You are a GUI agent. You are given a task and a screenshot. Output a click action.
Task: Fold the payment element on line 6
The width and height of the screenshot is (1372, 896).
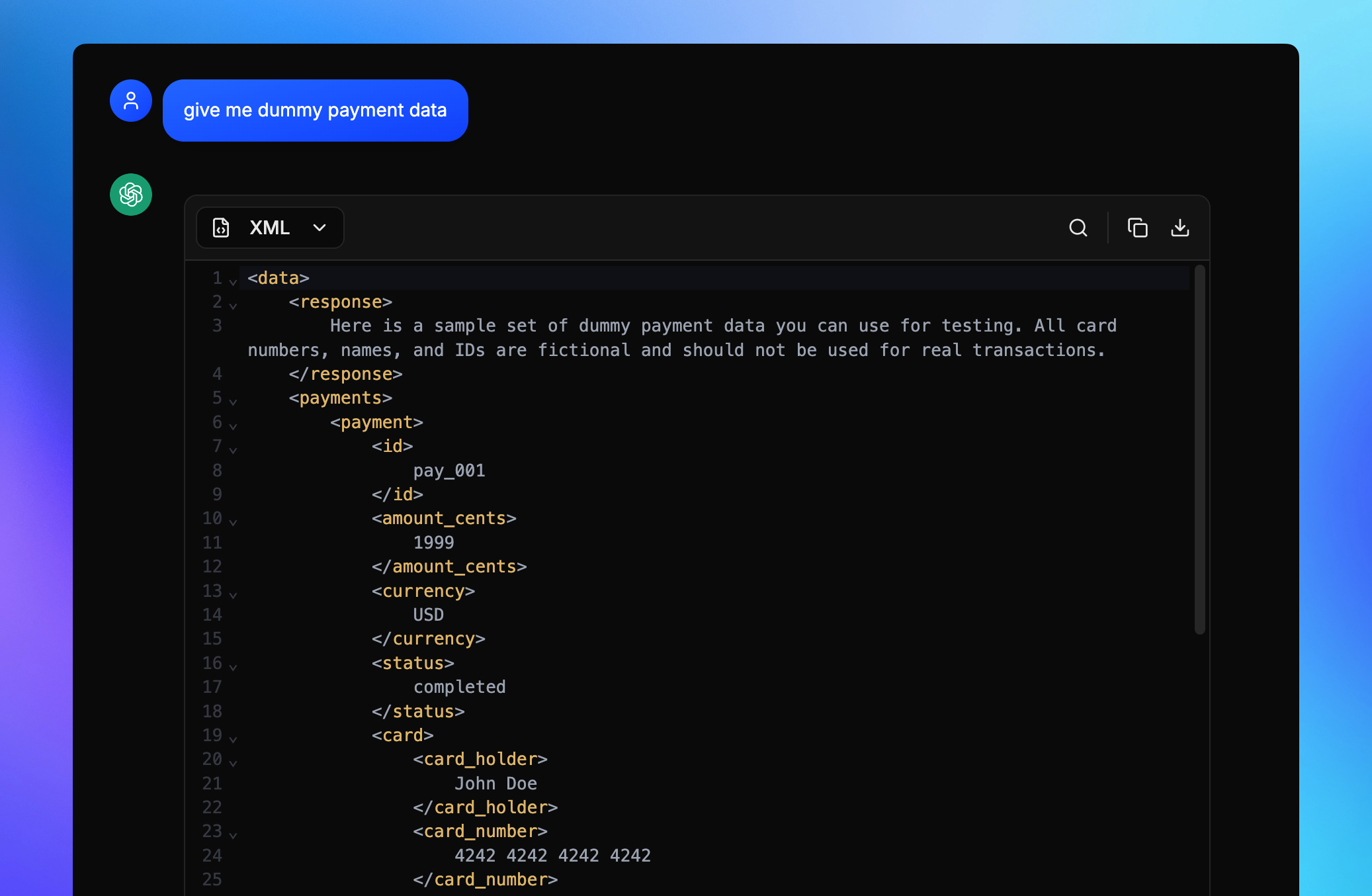click(233, 426)
